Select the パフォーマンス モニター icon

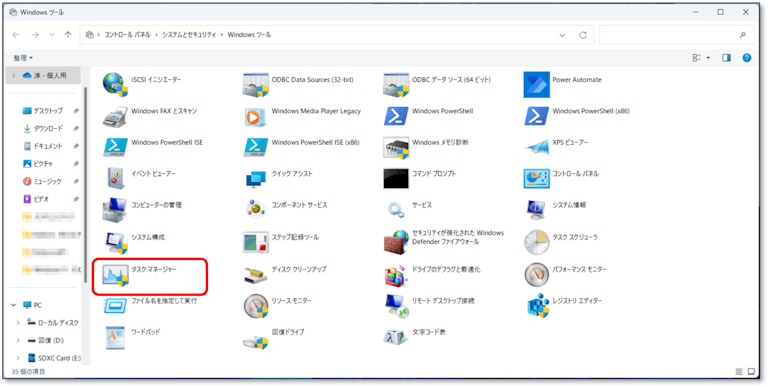pos(536,274)
